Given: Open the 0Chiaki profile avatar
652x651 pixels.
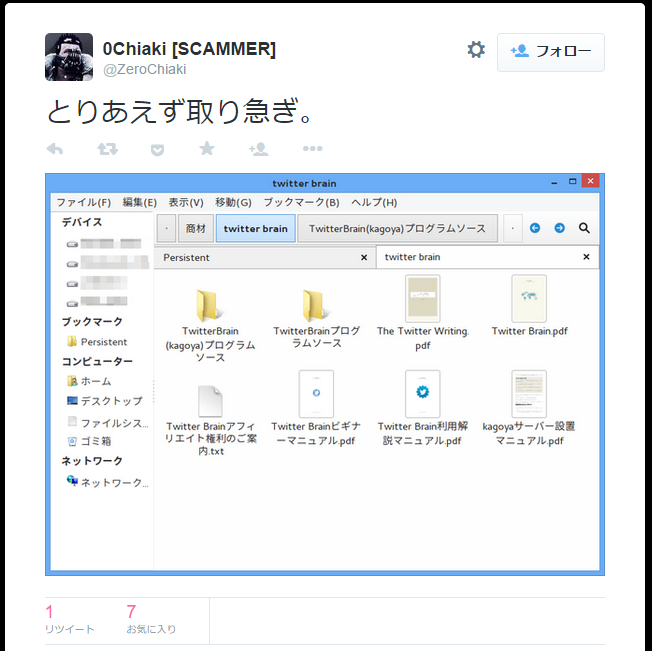Looking at the screenshot, I should (69, 57).
